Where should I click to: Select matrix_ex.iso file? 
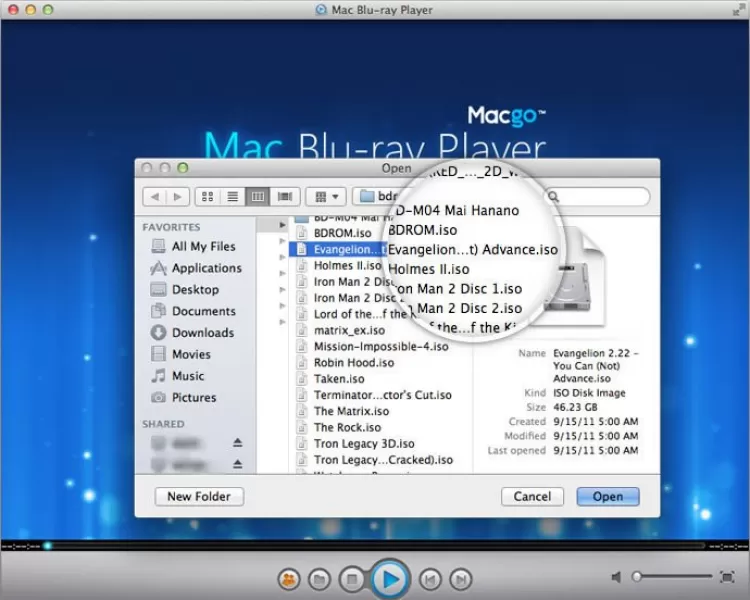[x=349, y=330]
